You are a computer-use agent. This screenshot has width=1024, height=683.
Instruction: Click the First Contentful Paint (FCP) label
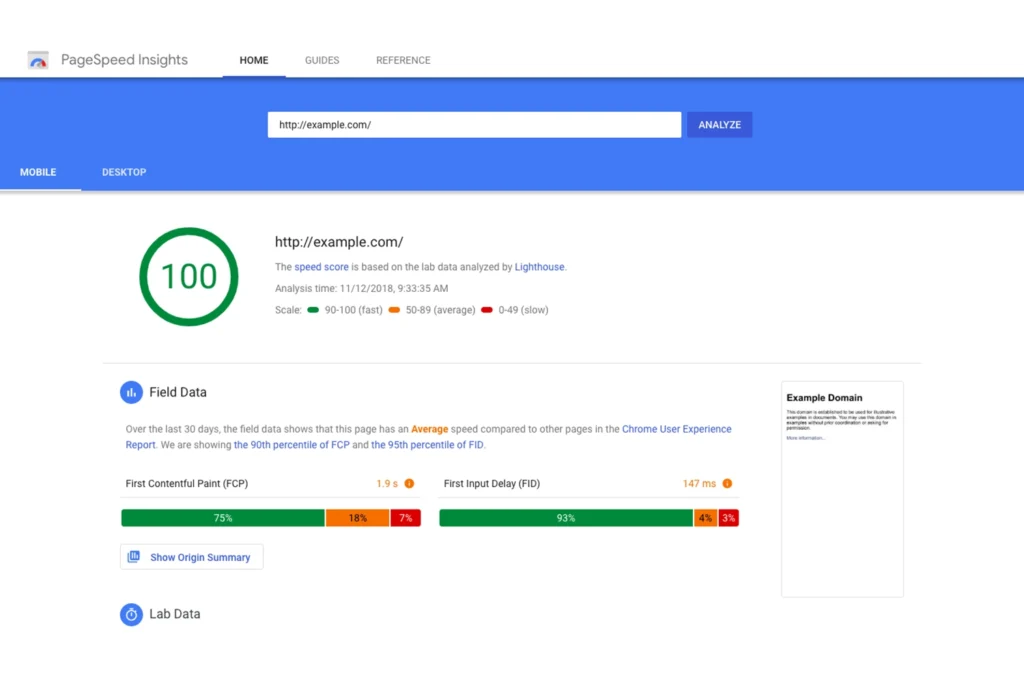(187, 484)
